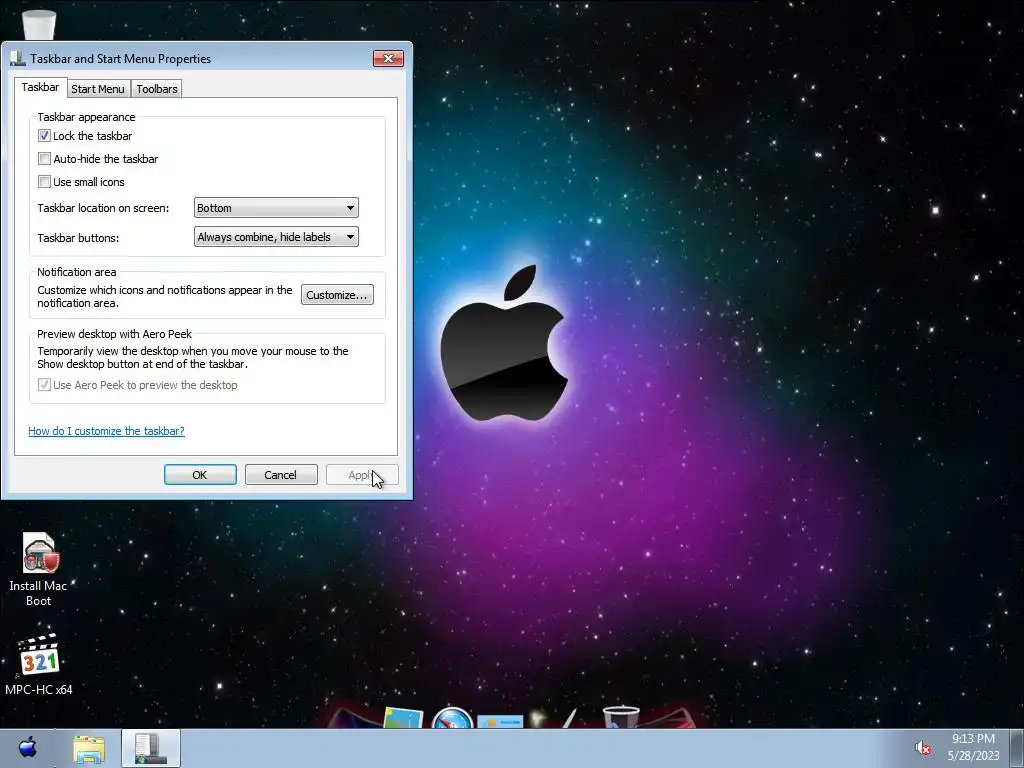Switch to the Toolbars tab
Image resolution: width=1024 pixels, height=768 pixels.
157,89
